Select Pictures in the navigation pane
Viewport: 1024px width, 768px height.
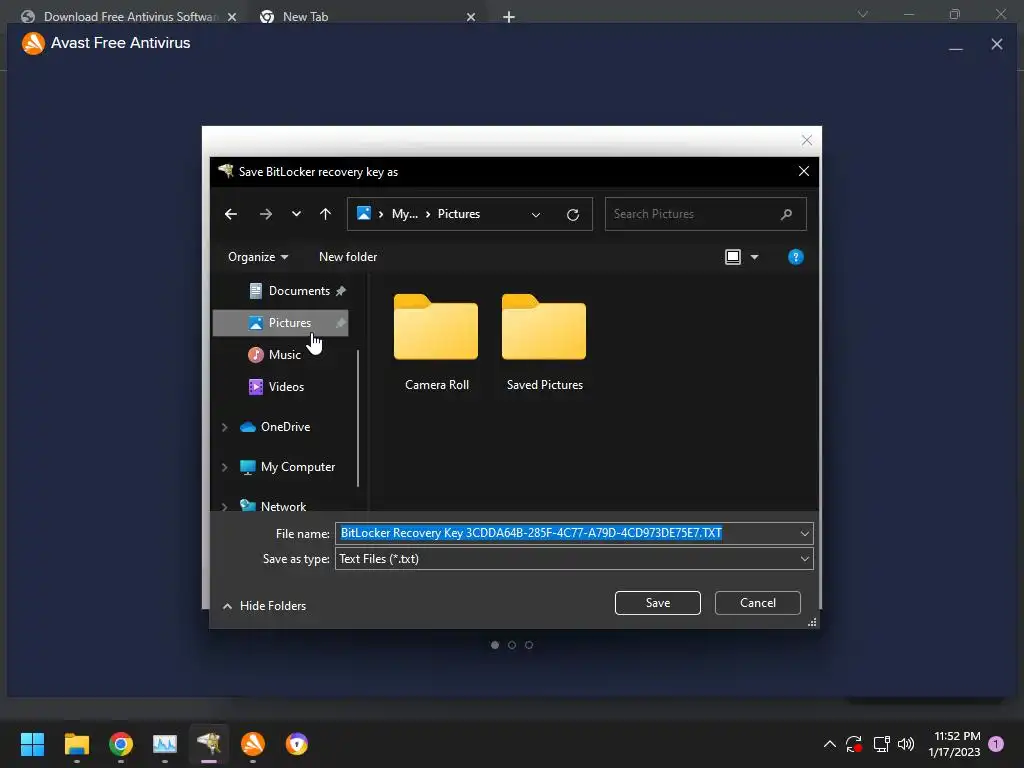coord(281,323)
